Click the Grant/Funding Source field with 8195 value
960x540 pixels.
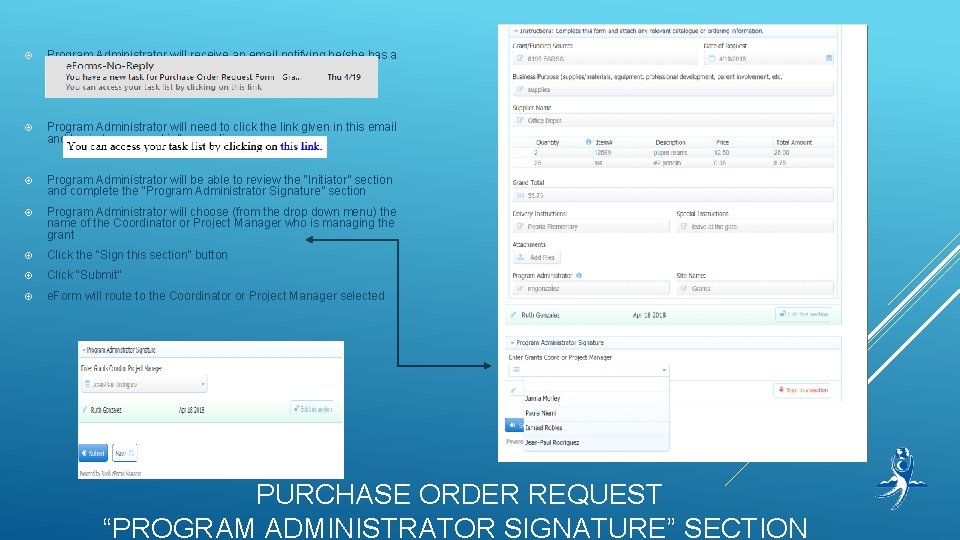605,58
